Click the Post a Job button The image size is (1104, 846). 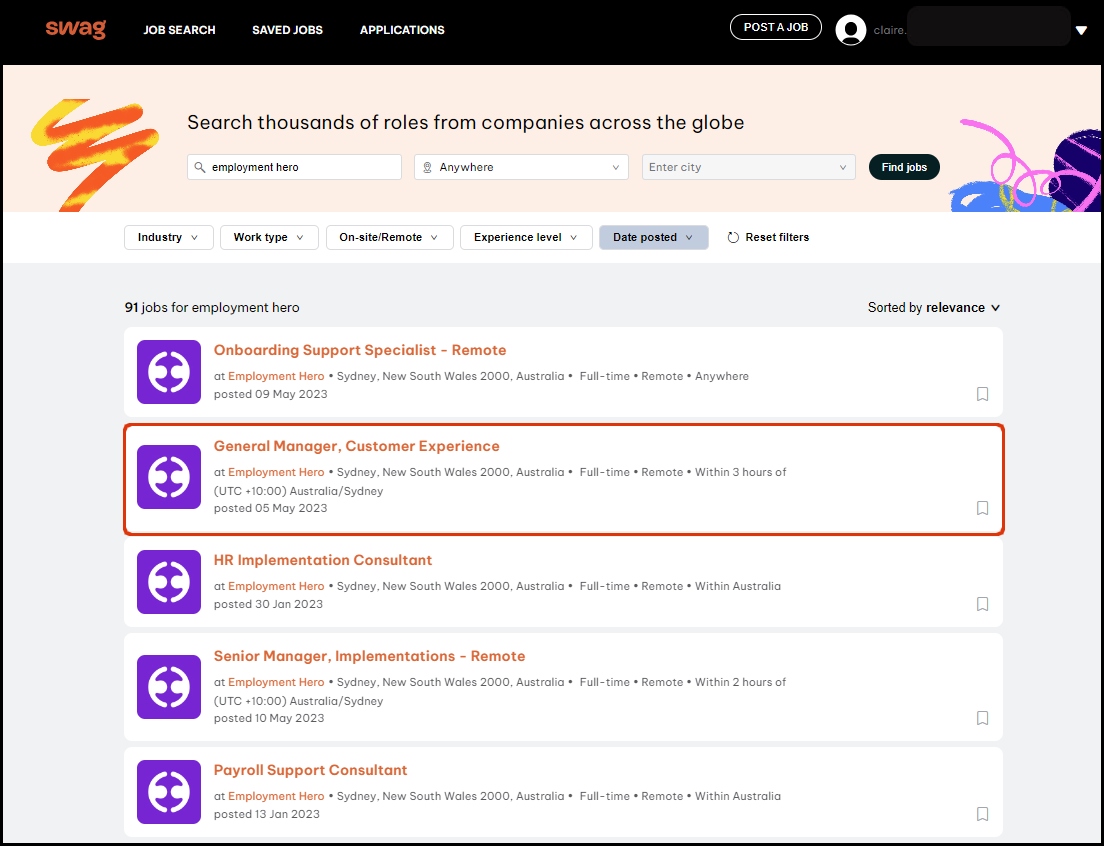coord(775,27)
